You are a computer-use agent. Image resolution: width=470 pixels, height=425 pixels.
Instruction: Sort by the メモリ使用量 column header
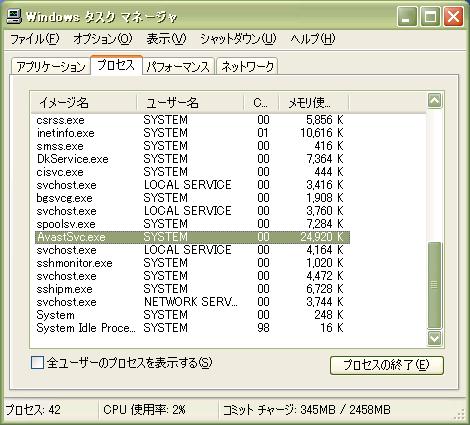pyautogui.click(x=313, y=102)
